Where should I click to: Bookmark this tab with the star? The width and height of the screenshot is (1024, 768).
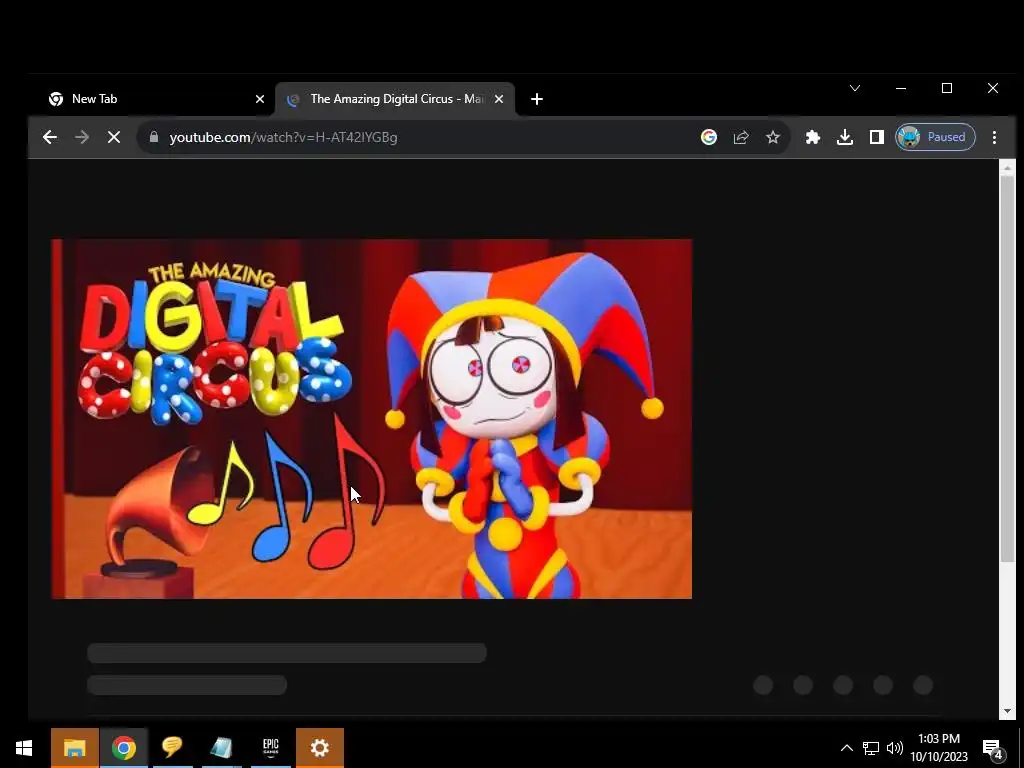pos(773,137)
